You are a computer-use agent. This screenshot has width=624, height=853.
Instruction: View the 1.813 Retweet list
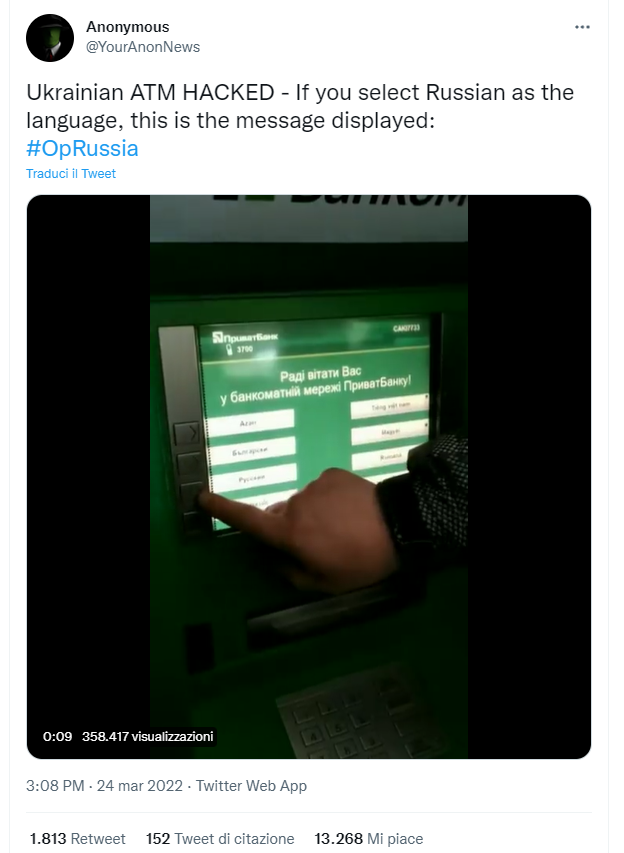[77, 838]
